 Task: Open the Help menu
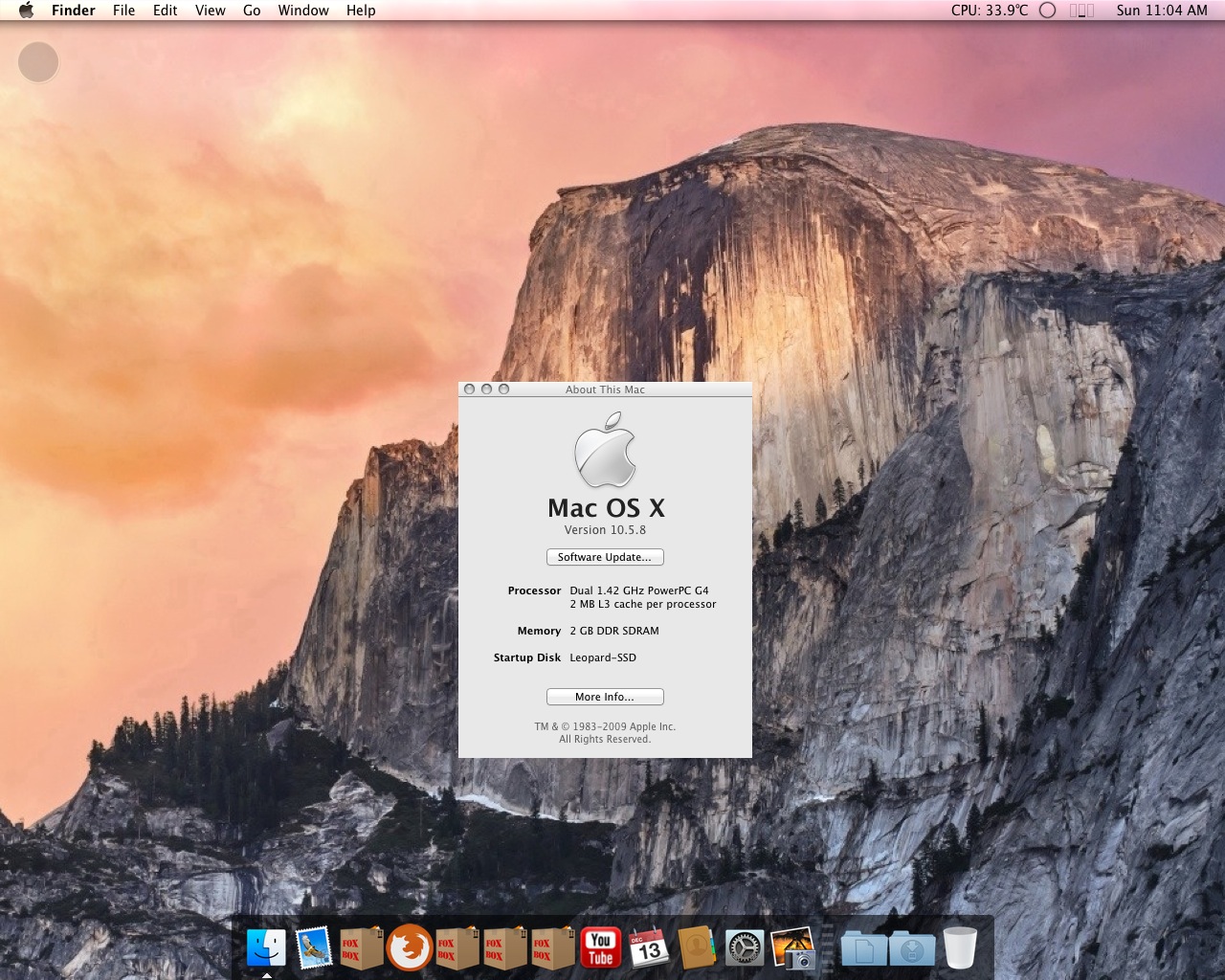pyautogui.click(x=361, y=11)
